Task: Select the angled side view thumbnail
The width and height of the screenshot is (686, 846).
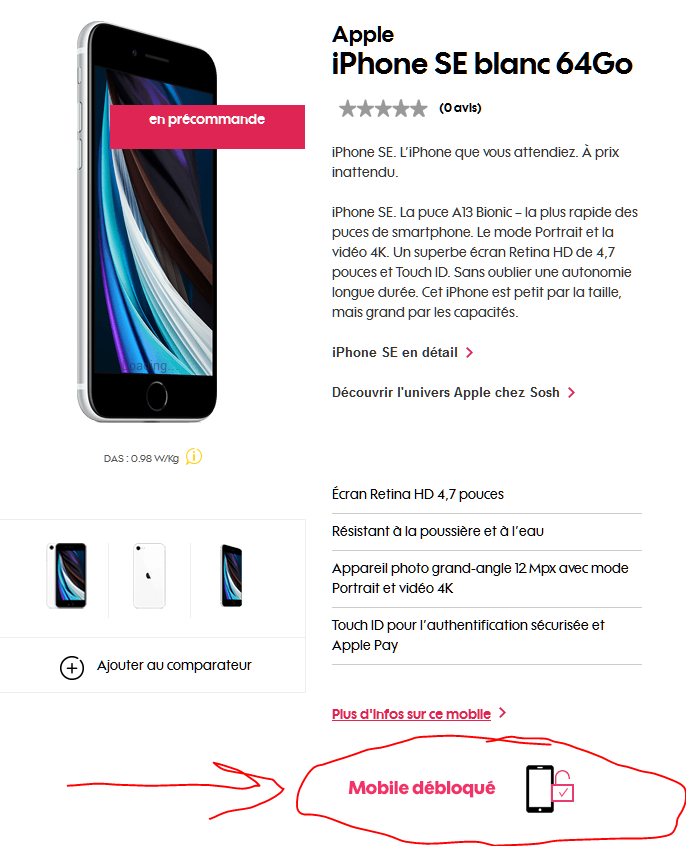Action: (x=232, y=576)
